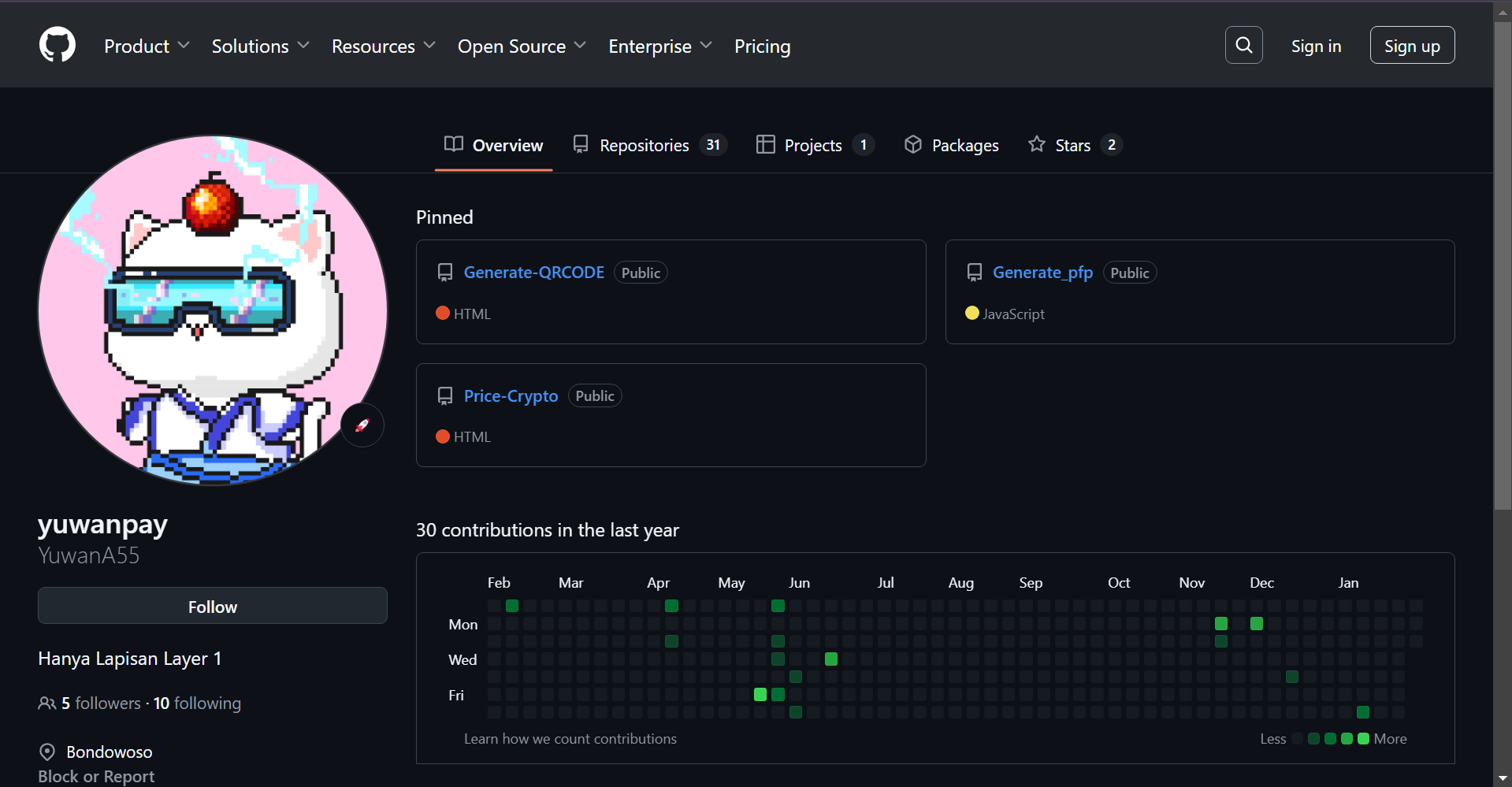Switch to the Overview tab
Viewport: 1512px width, 787px height.
click(493, 145)
